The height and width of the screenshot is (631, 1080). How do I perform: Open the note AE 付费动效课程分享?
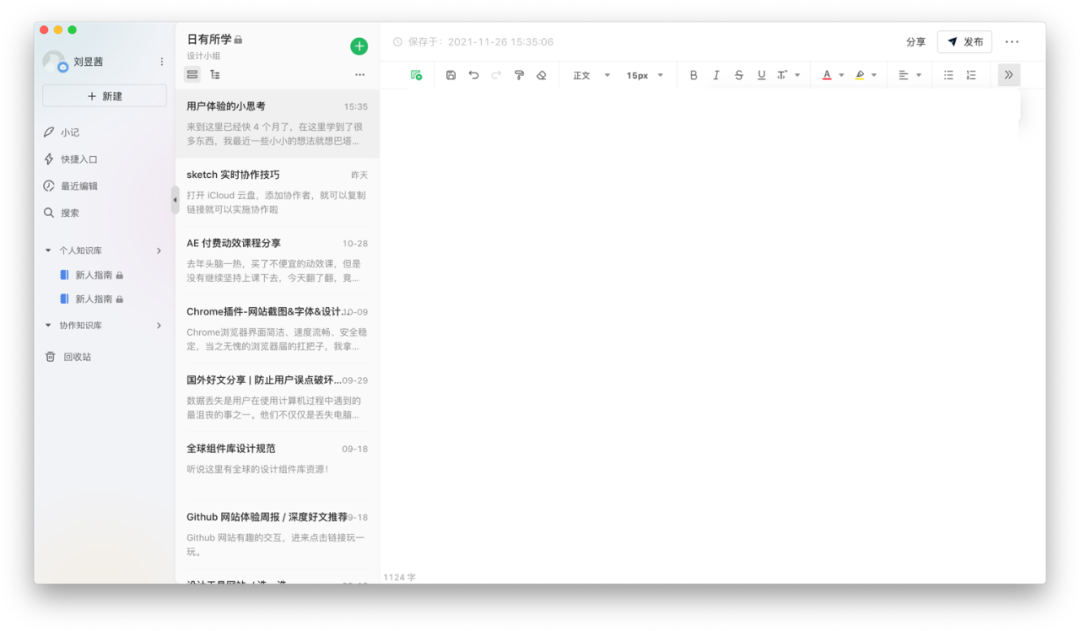277,260
